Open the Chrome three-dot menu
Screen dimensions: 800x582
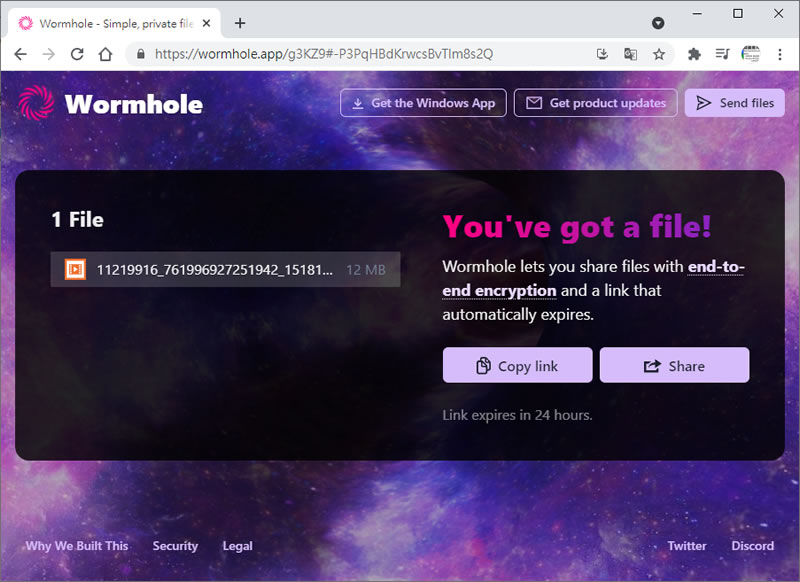pyautogui.click(x=780, y=54)
